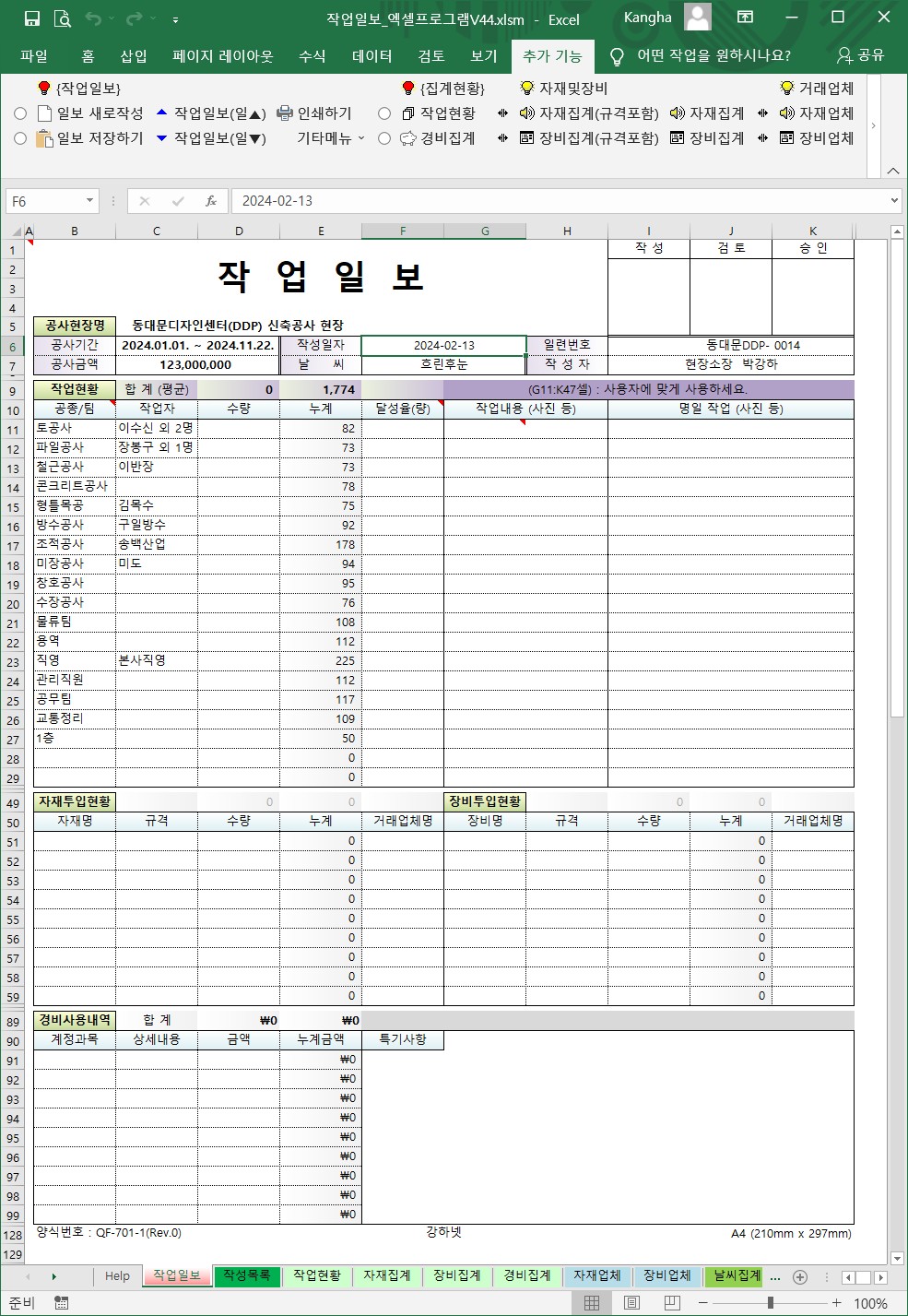Screen dimensions: 908x1316
Task: Open the Ribbon Display Options icon
Action: [x=745, y=18]
